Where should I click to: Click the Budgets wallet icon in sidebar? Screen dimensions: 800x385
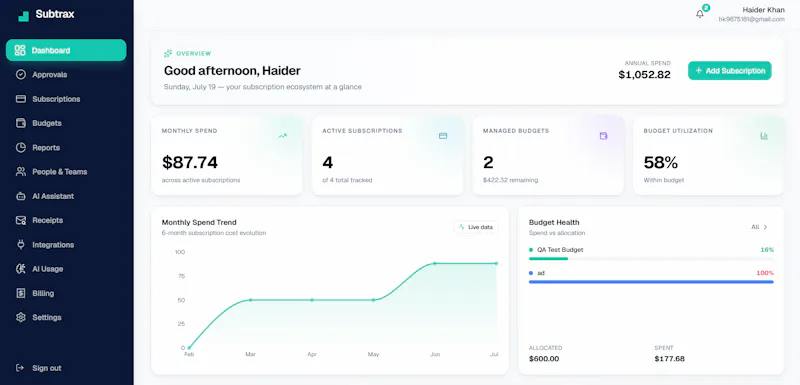(x=20, y=123)
